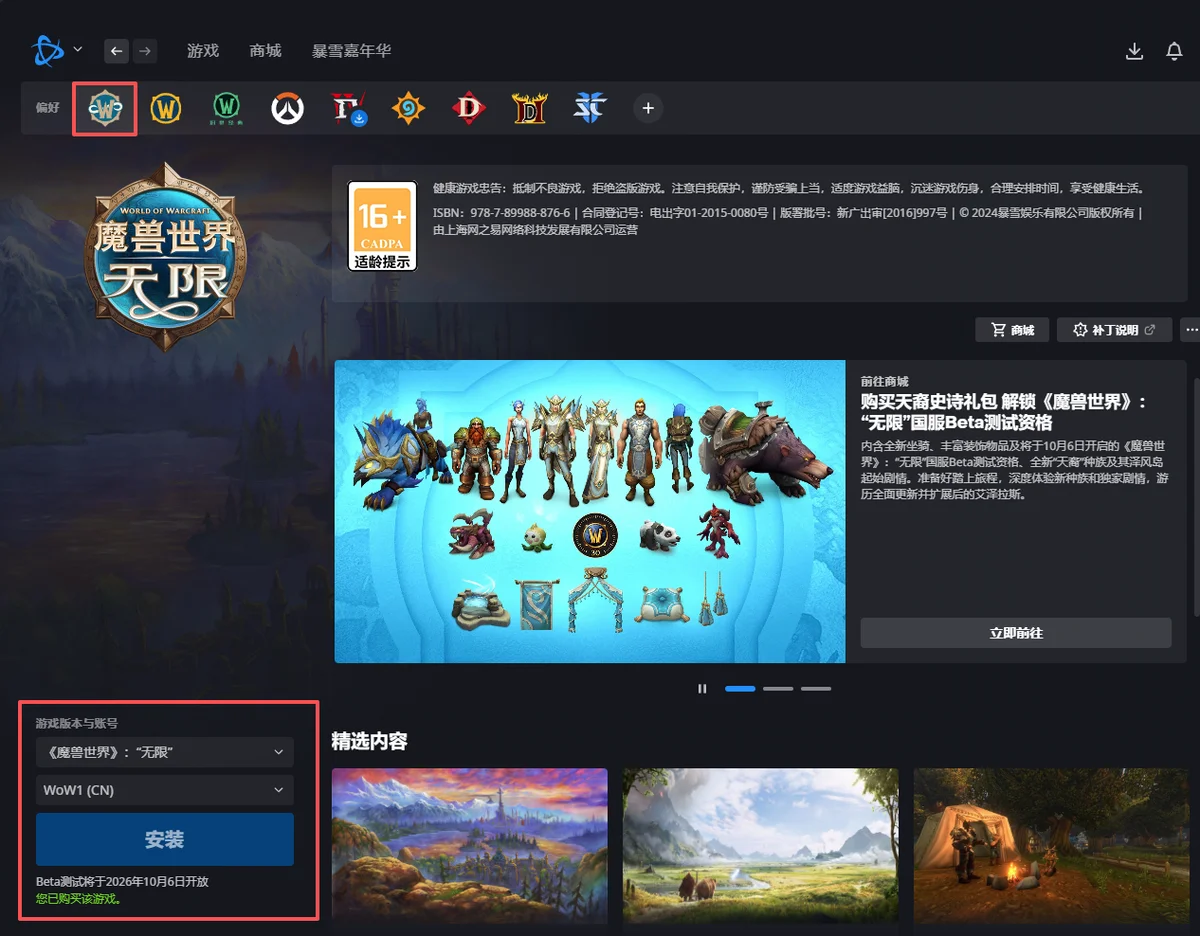This screenshot has height=936, width=1200.
Task: Click the 前往商城 label
Action: tap(885, 381)
